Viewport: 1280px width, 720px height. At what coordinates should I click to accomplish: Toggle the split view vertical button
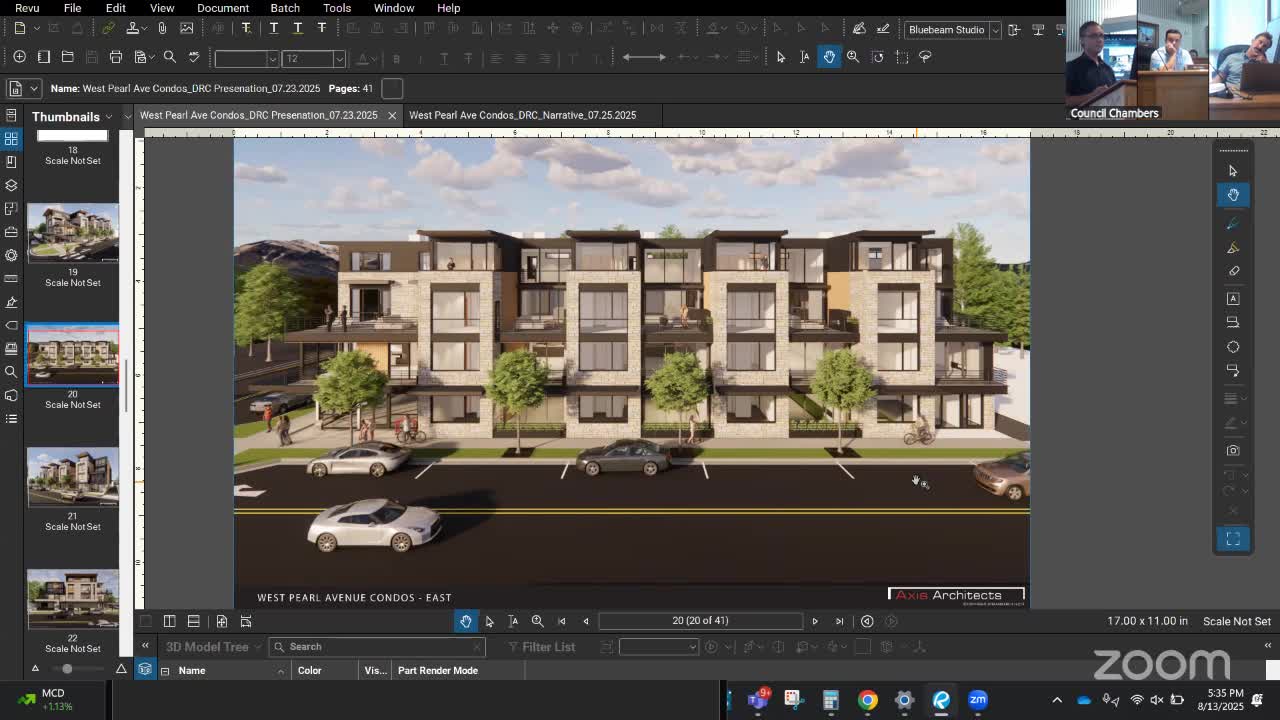coord(170,622)
